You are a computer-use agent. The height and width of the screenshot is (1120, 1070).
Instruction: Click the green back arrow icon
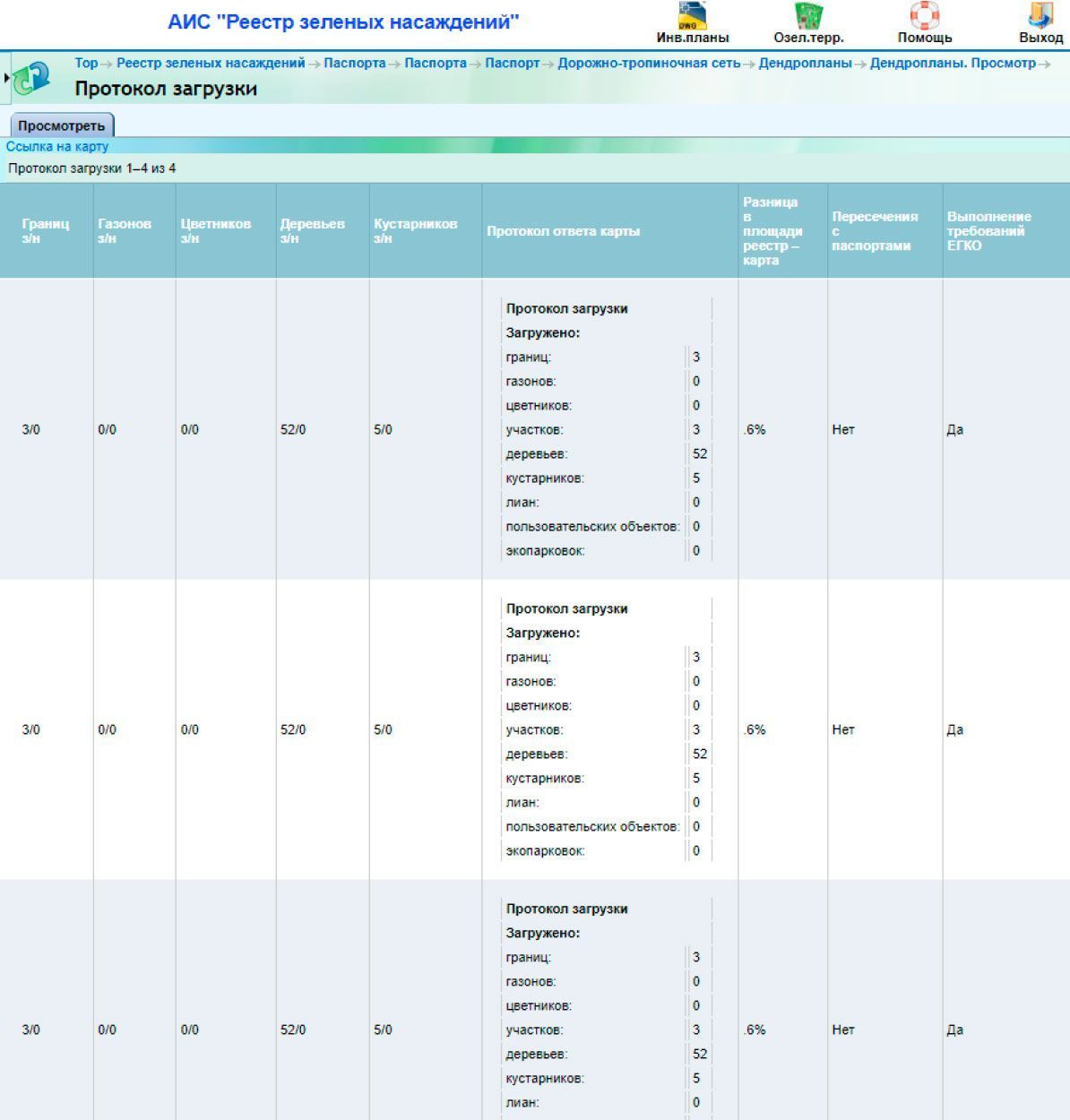pos(32,78)
